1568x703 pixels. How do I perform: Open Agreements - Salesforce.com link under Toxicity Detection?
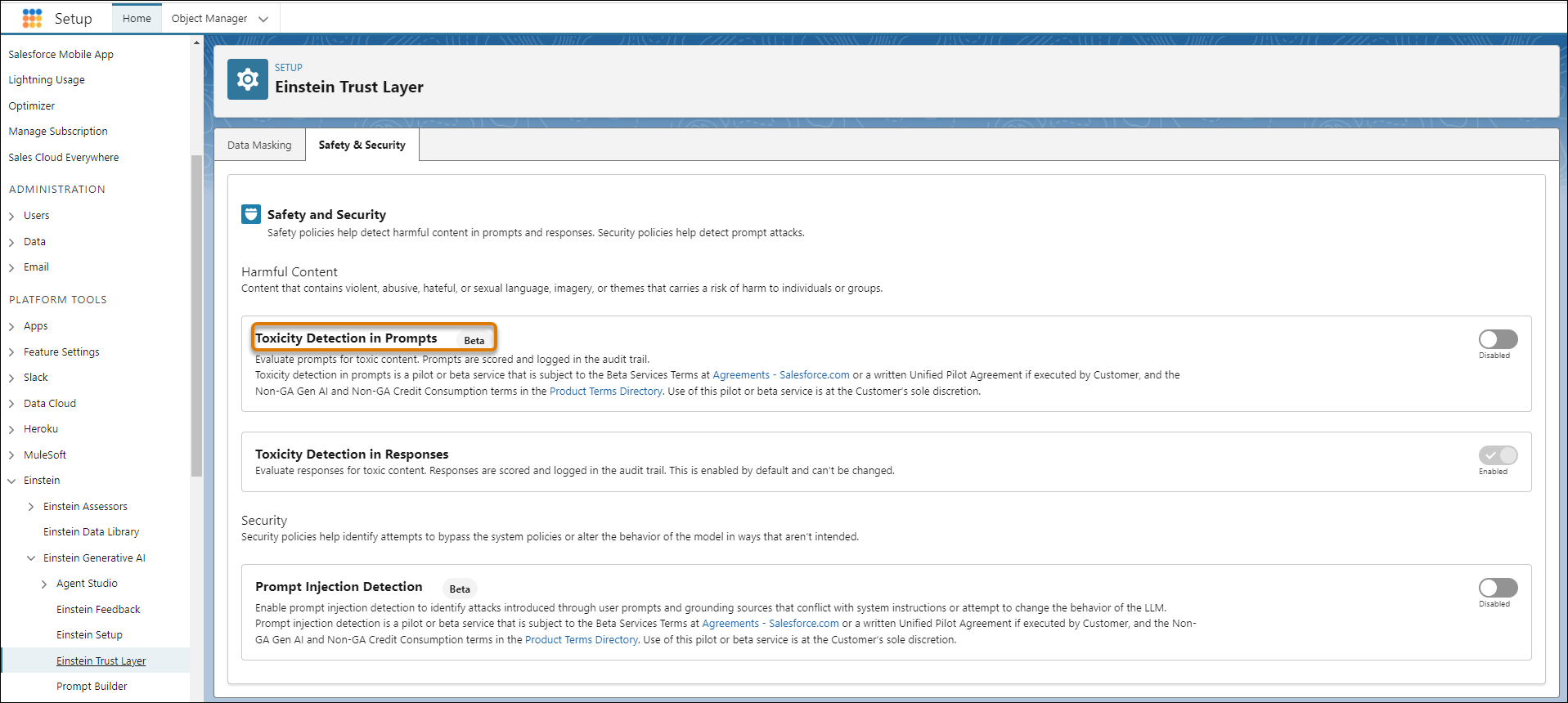click(781, 375)
